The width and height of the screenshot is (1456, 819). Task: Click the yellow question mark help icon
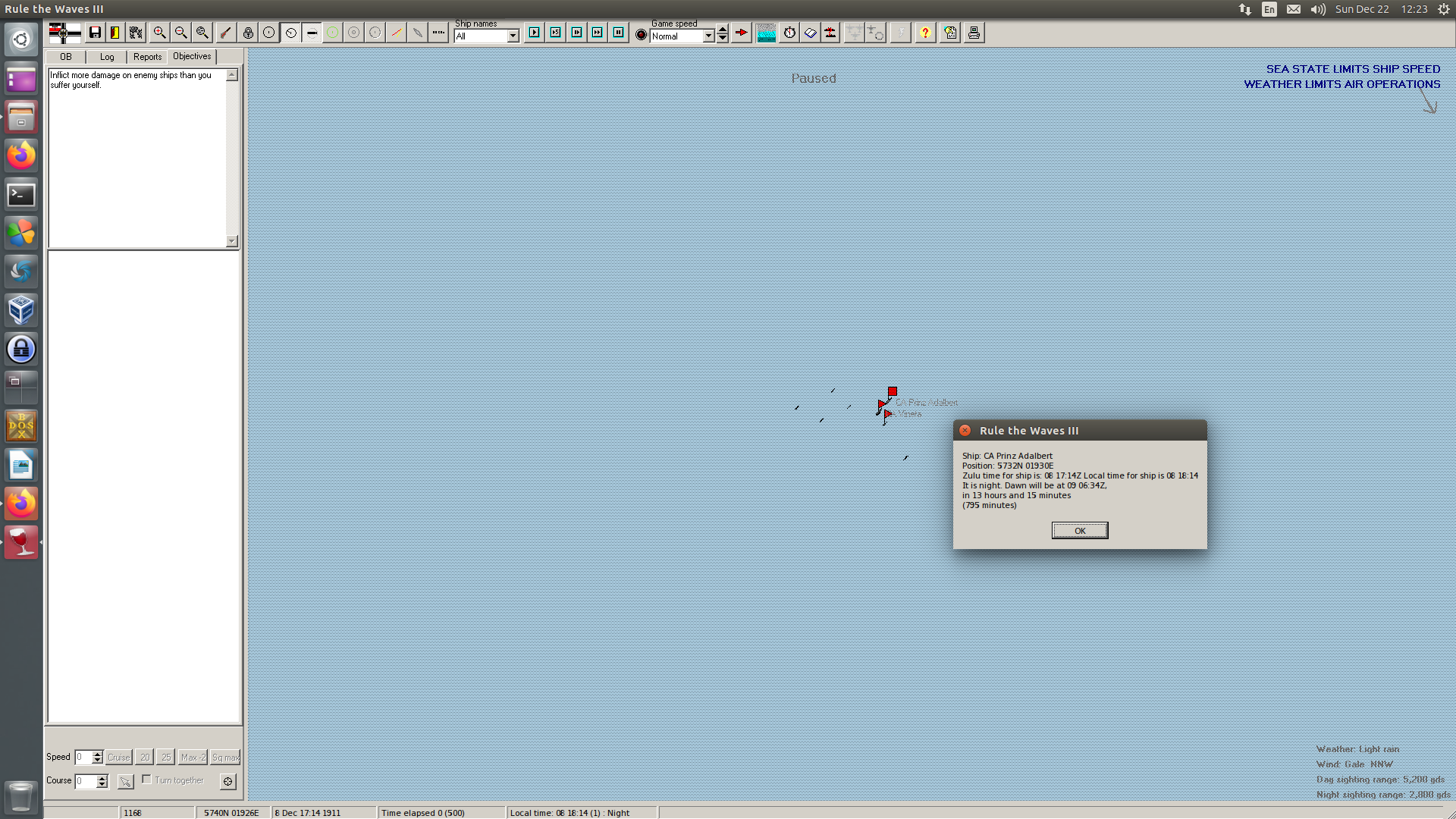pos(925,33)
